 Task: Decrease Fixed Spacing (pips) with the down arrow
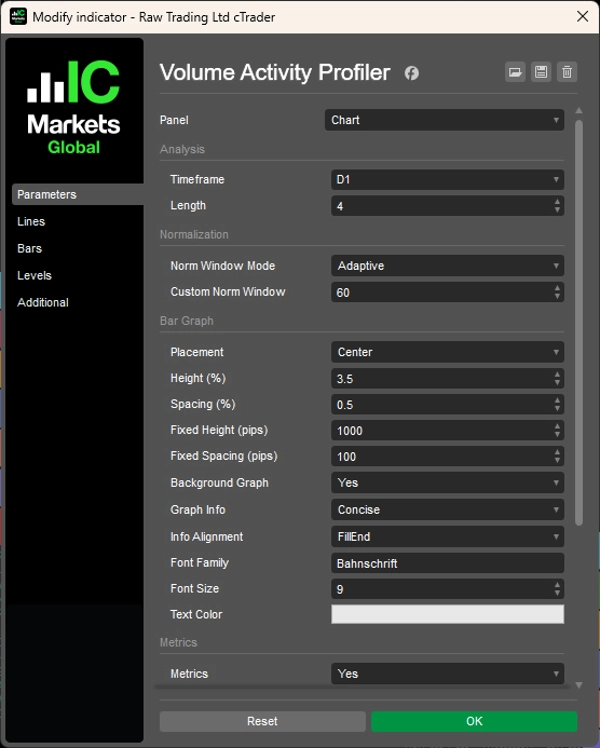(557, 461)
